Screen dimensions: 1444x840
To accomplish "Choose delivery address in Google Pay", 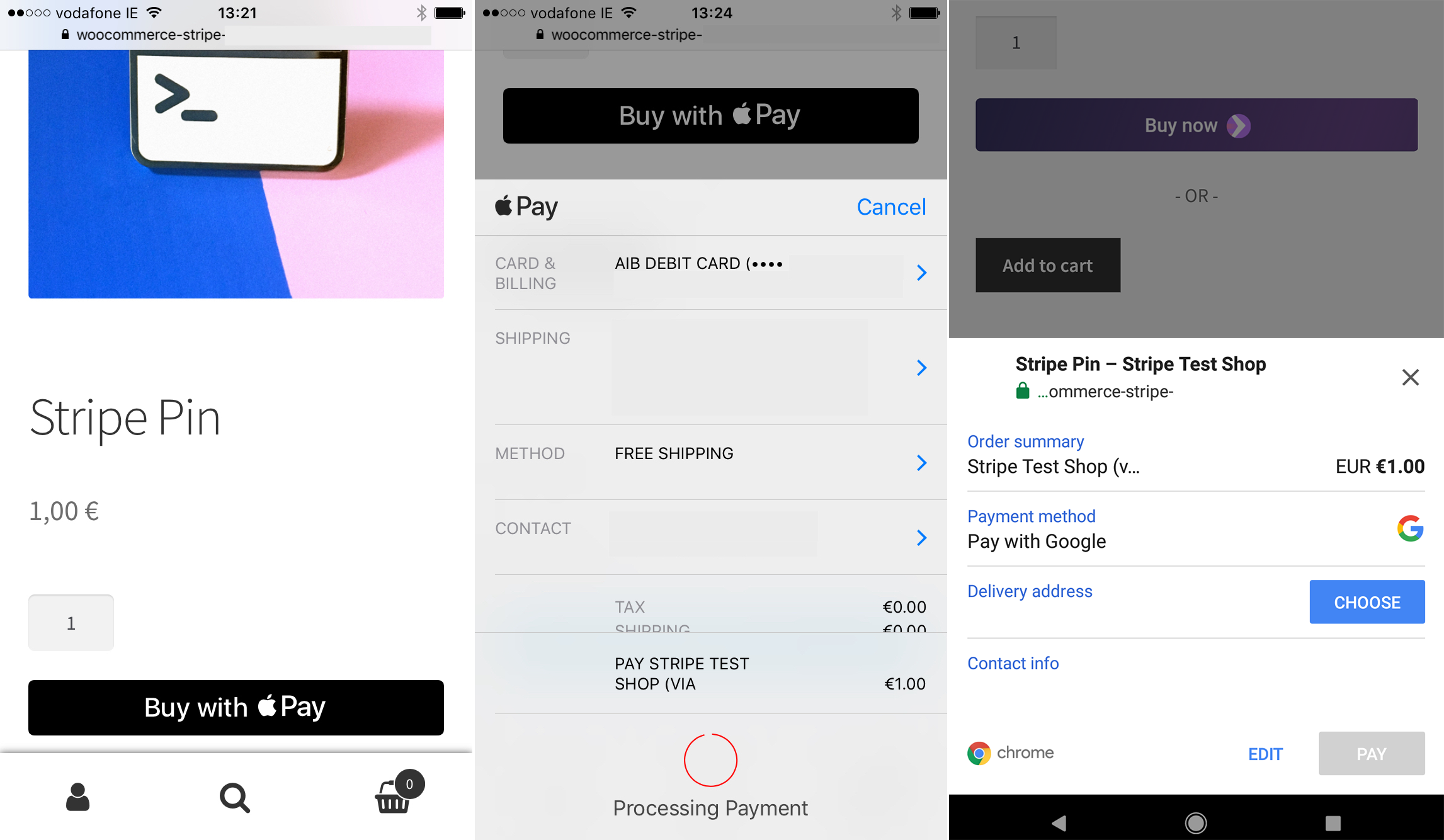I will coord(1366,601).
